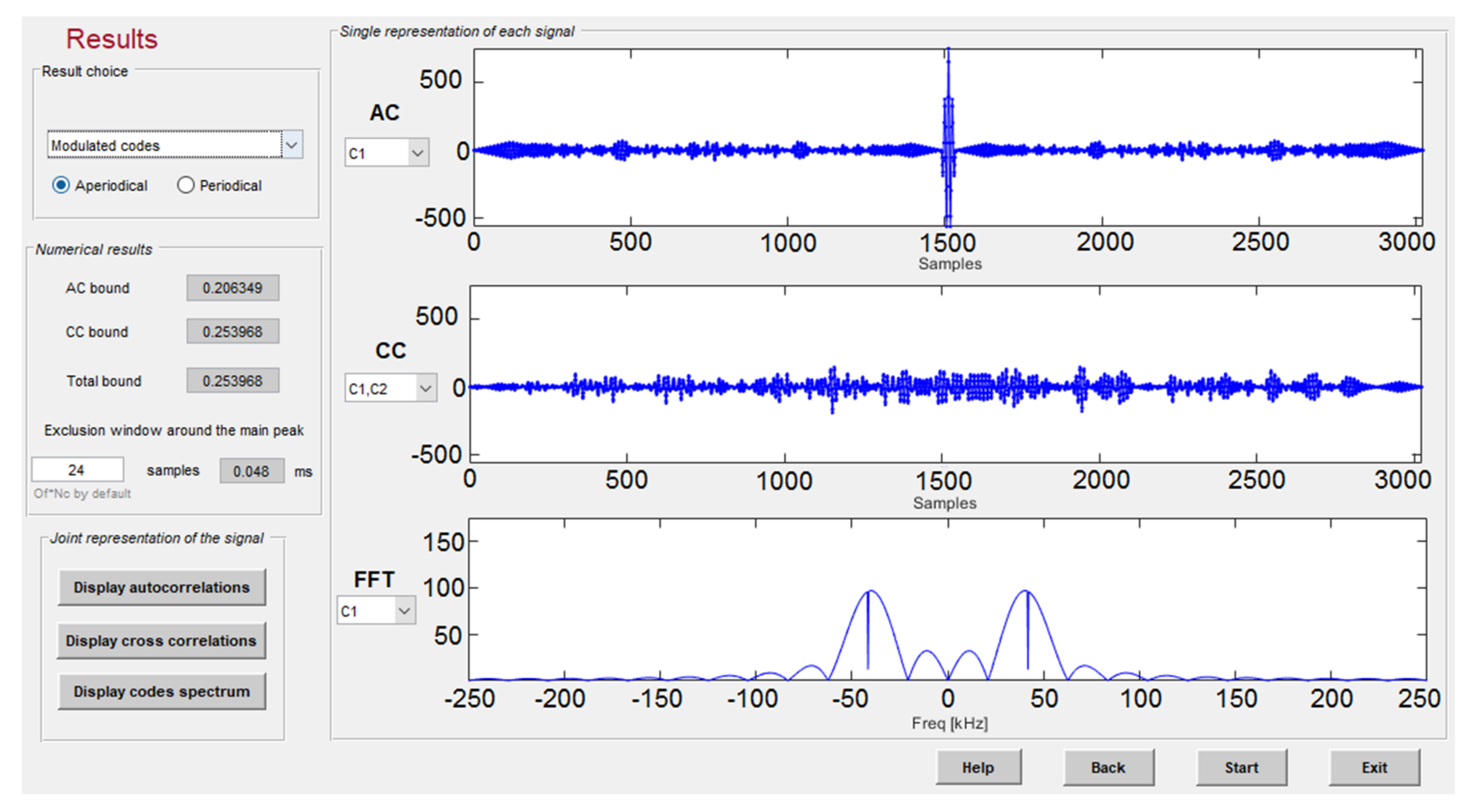Select the Periodical radio button
1471x812 pixels.
coord(186,186)
